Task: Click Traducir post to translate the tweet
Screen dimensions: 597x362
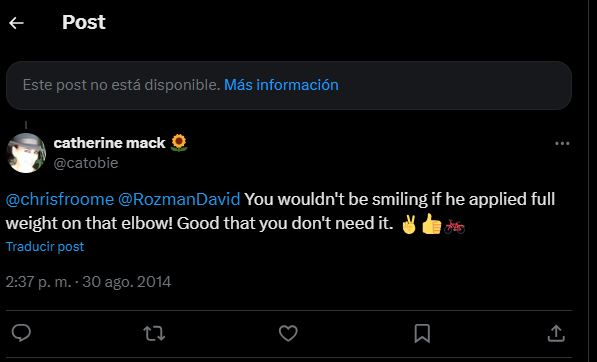Action: tap(45, 247)
